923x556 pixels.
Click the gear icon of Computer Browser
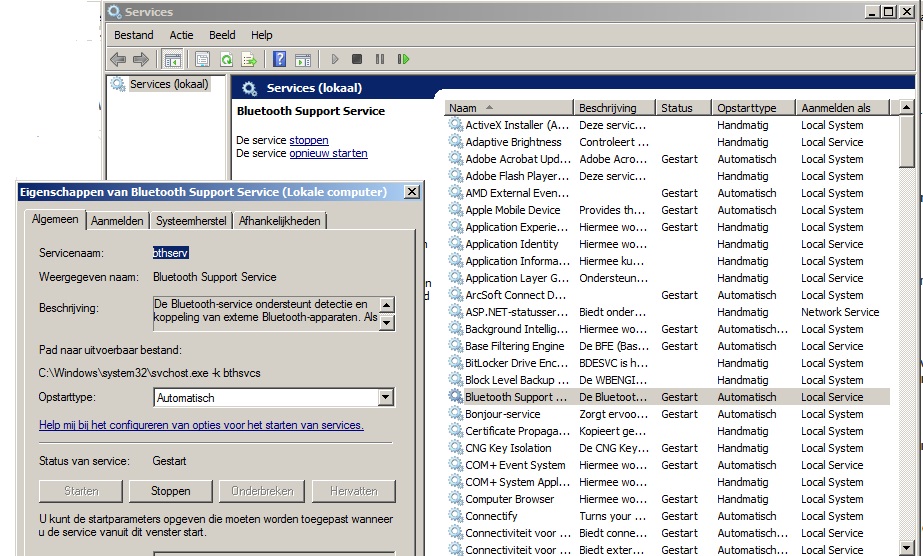456,498
